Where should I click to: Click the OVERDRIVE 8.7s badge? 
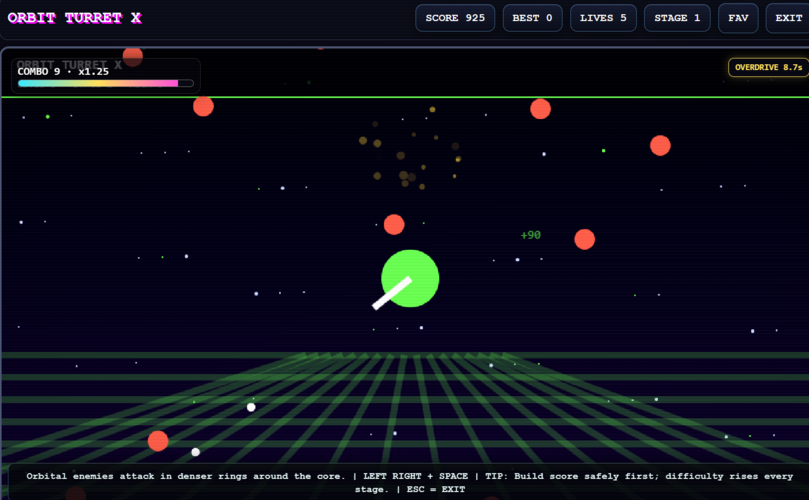[768, 68]
